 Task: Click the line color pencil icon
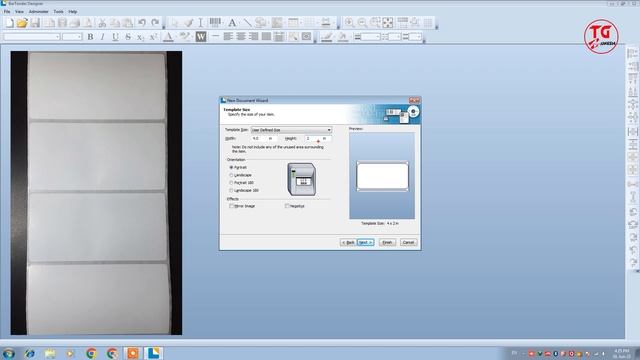[326, 37]
